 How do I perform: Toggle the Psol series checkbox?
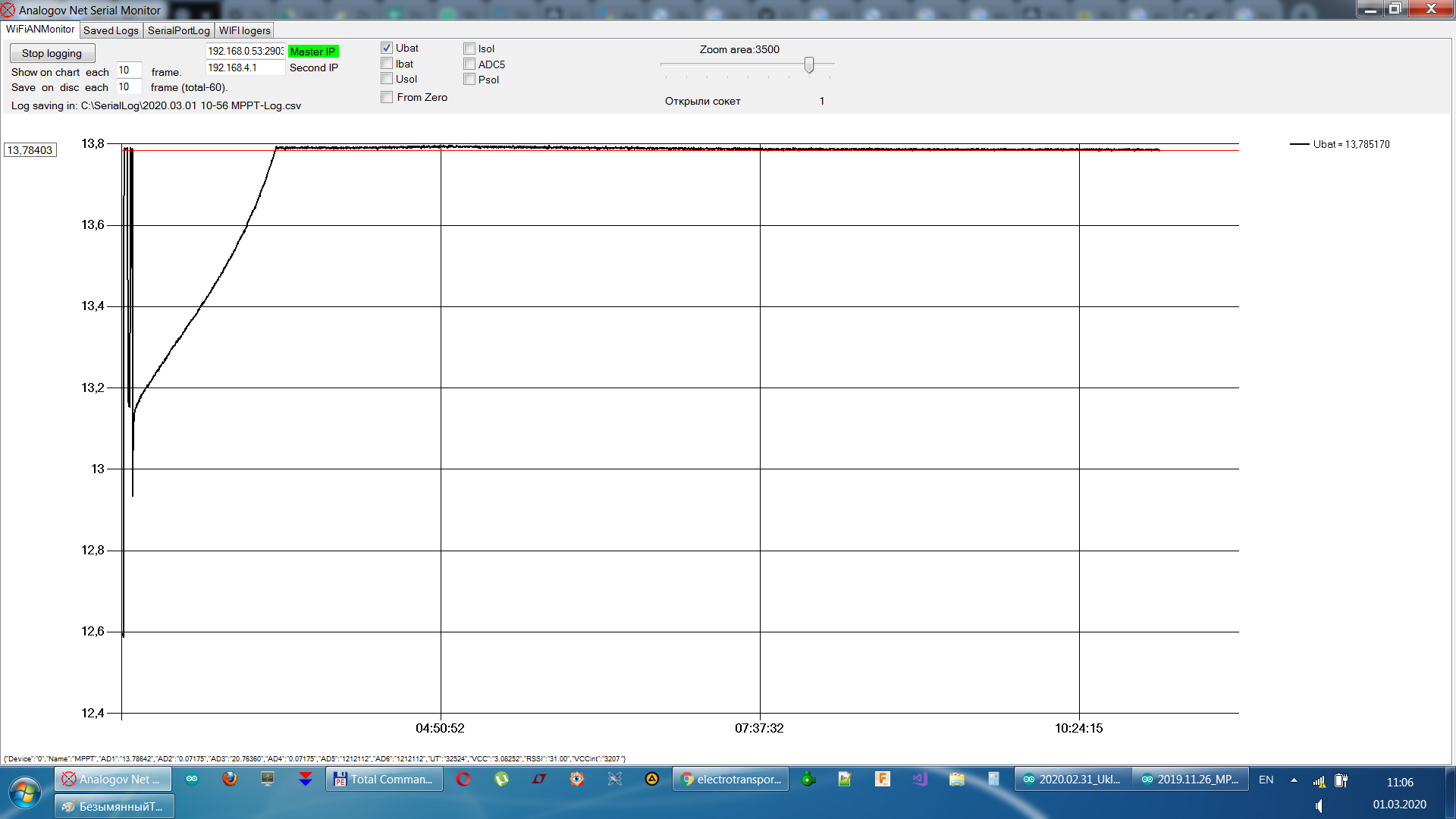tap(469, 80)
